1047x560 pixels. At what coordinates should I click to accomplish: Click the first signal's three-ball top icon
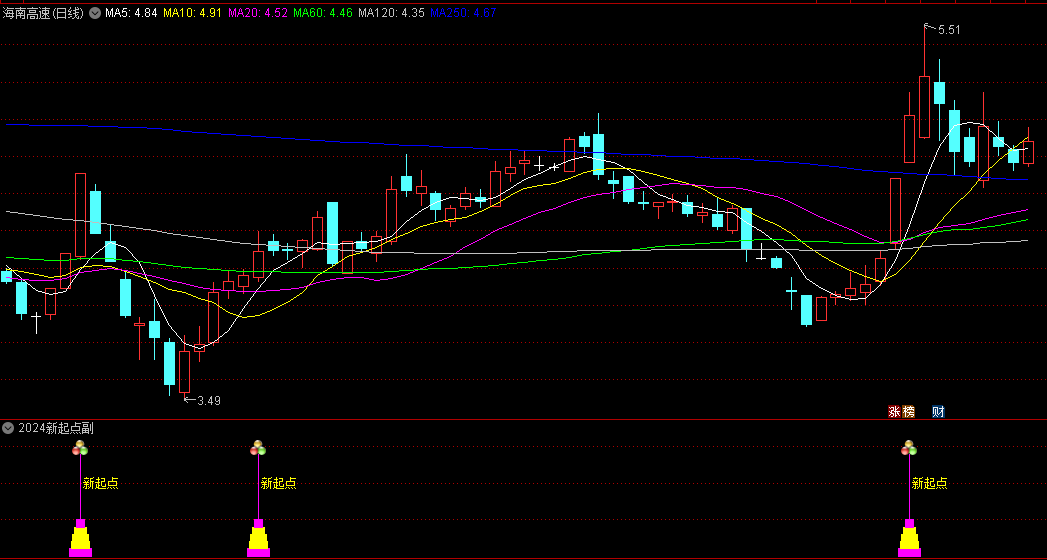click(x=80, y=448)
